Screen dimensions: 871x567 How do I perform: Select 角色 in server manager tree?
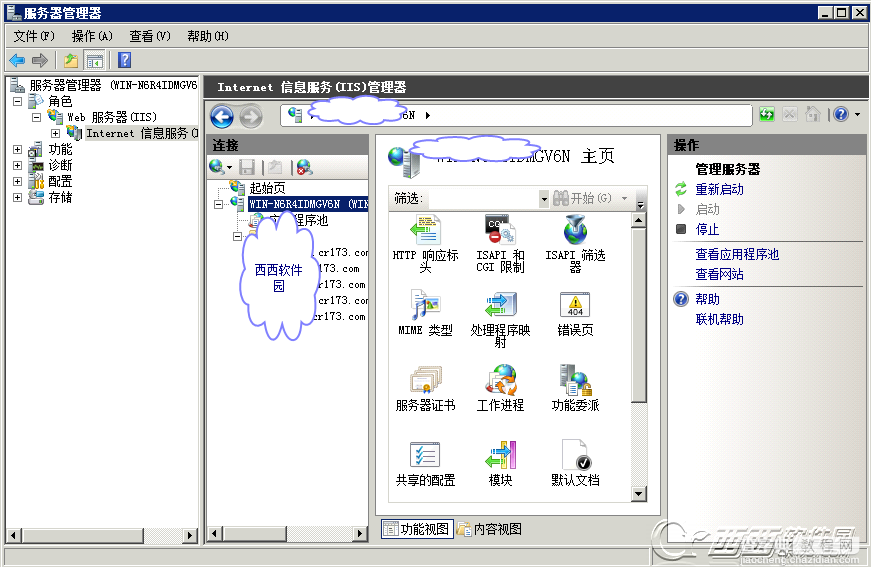pyautogui.click(x=60, y=102)
